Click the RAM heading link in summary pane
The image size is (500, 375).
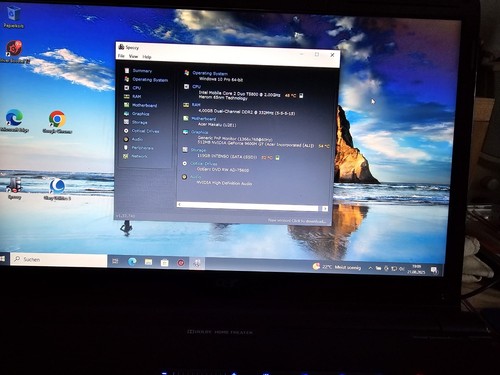tap(196, 105)
